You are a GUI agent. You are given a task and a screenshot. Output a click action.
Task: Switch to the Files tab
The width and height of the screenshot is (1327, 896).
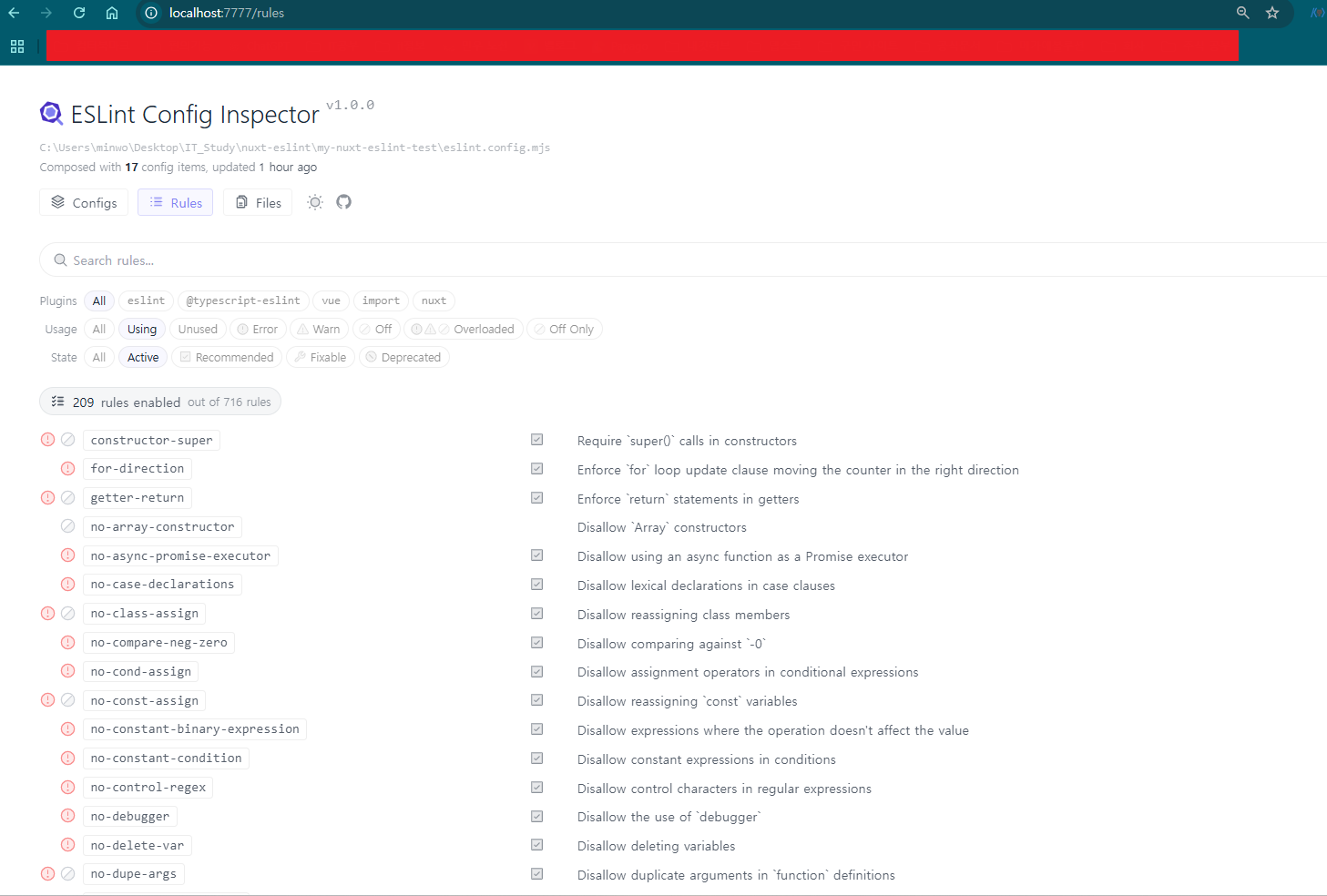(258, 202)
